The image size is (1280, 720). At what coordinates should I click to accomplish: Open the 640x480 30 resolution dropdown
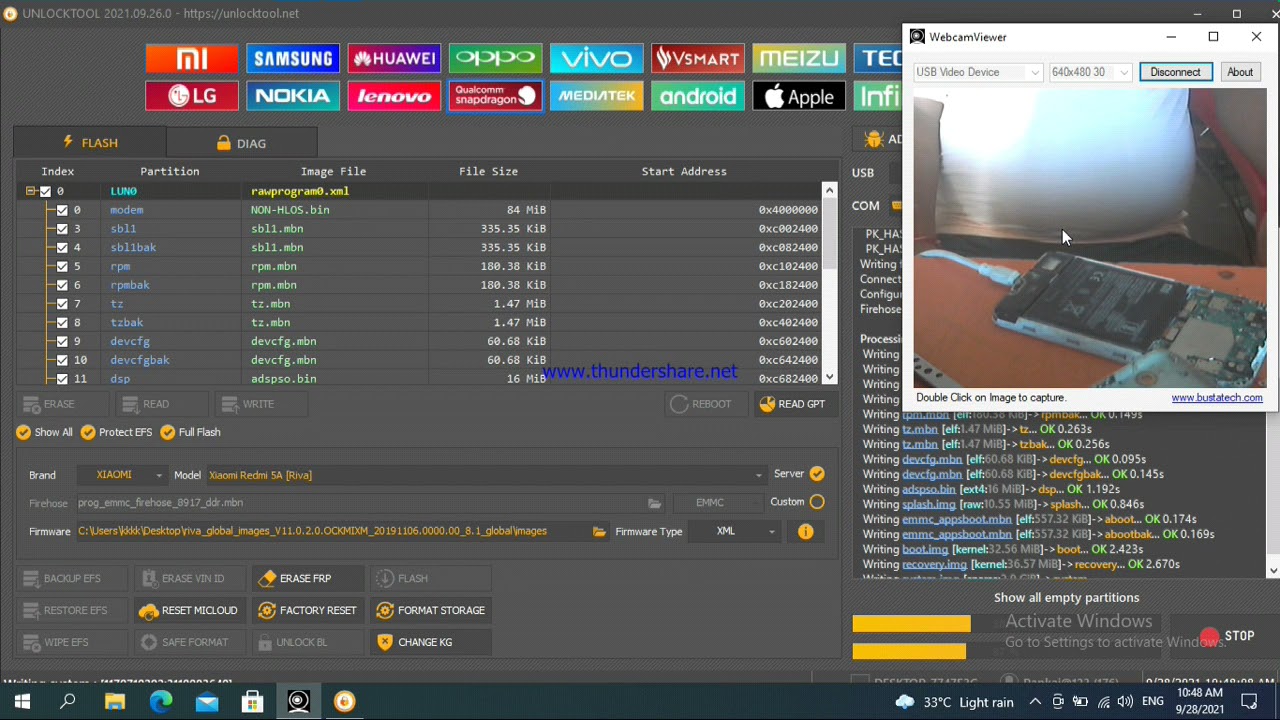coord(1089,72)
